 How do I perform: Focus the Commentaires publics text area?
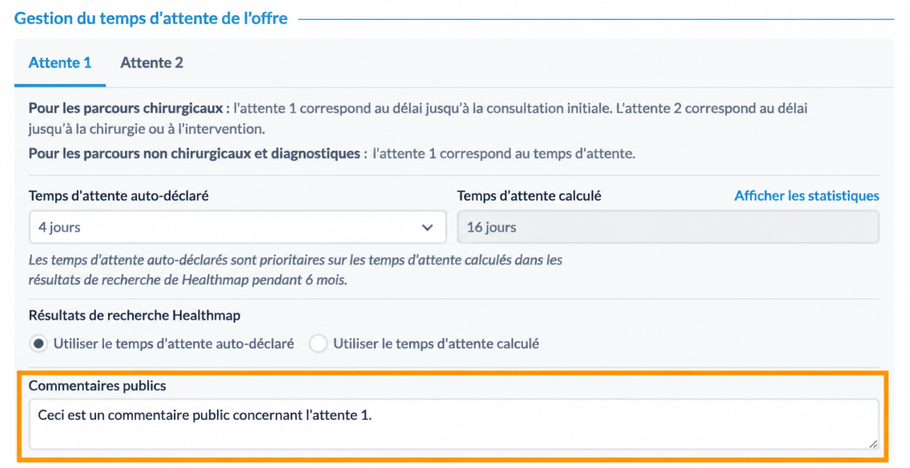454,424
